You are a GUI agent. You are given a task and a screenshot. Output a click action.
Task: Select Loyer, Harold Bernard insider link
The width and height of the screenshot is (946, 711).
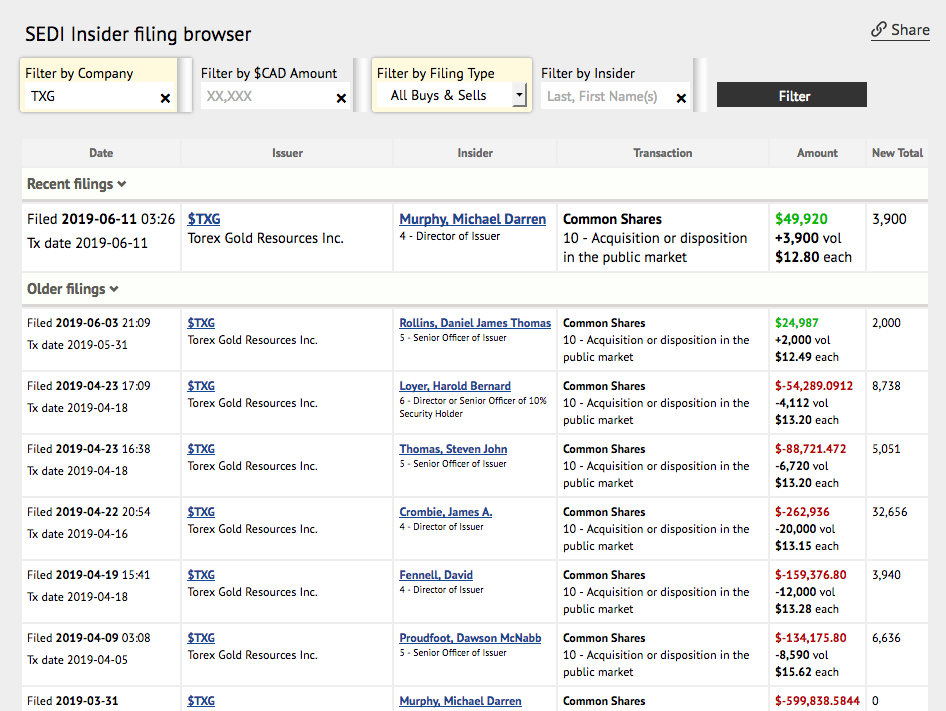pos(455,386)
